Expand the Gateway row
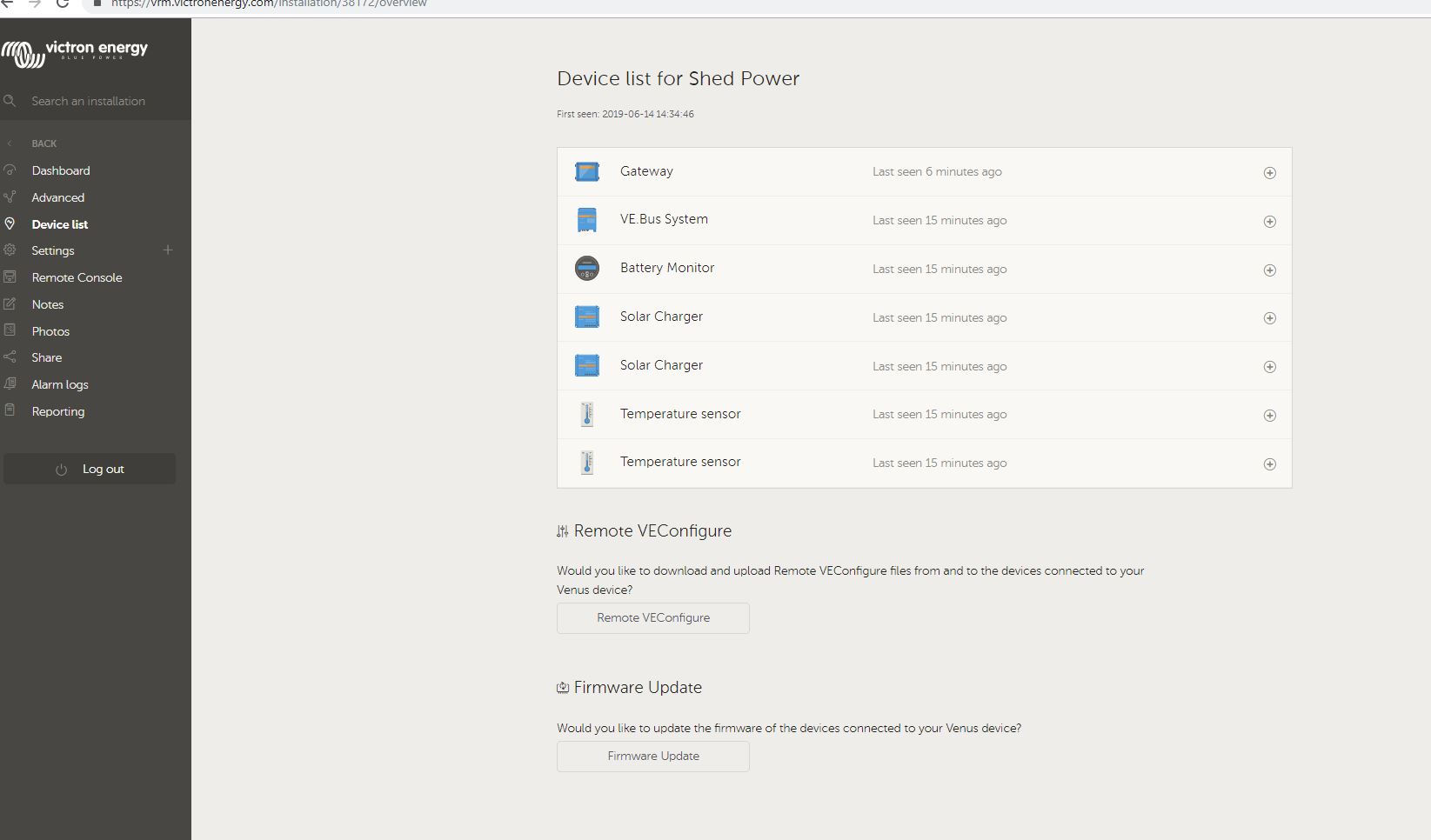The height and width of the screenshot is (840, 1431). pos(1270,173)
